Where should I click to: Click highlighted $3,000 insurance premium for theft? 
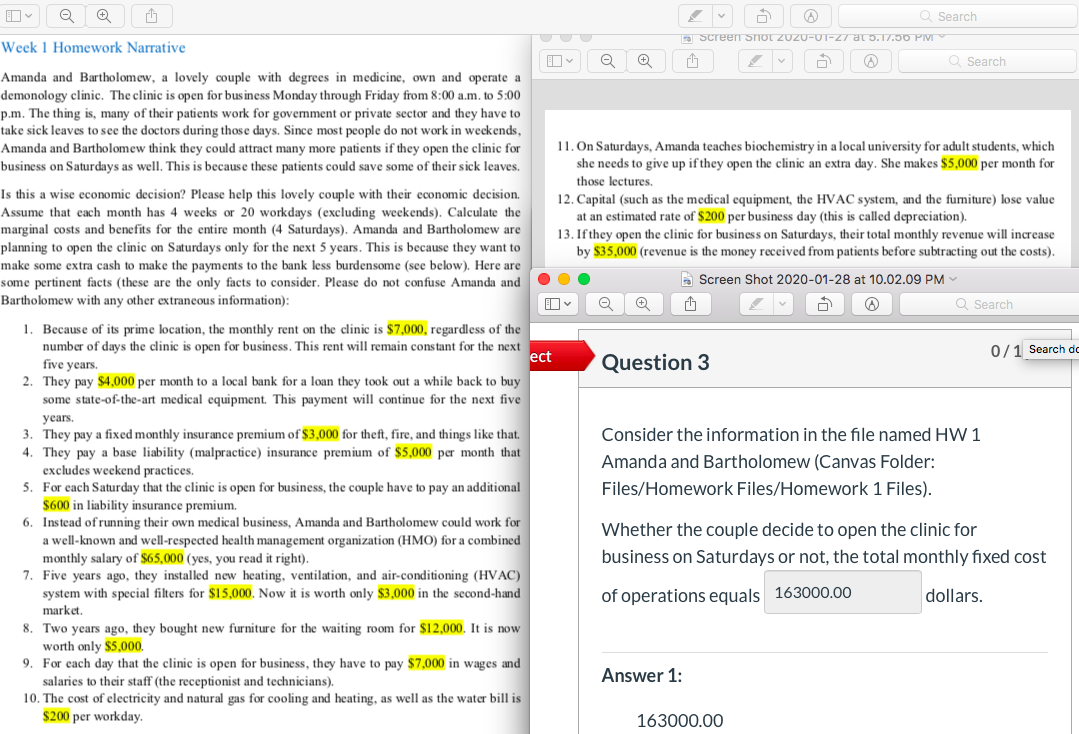coord(321,434)
